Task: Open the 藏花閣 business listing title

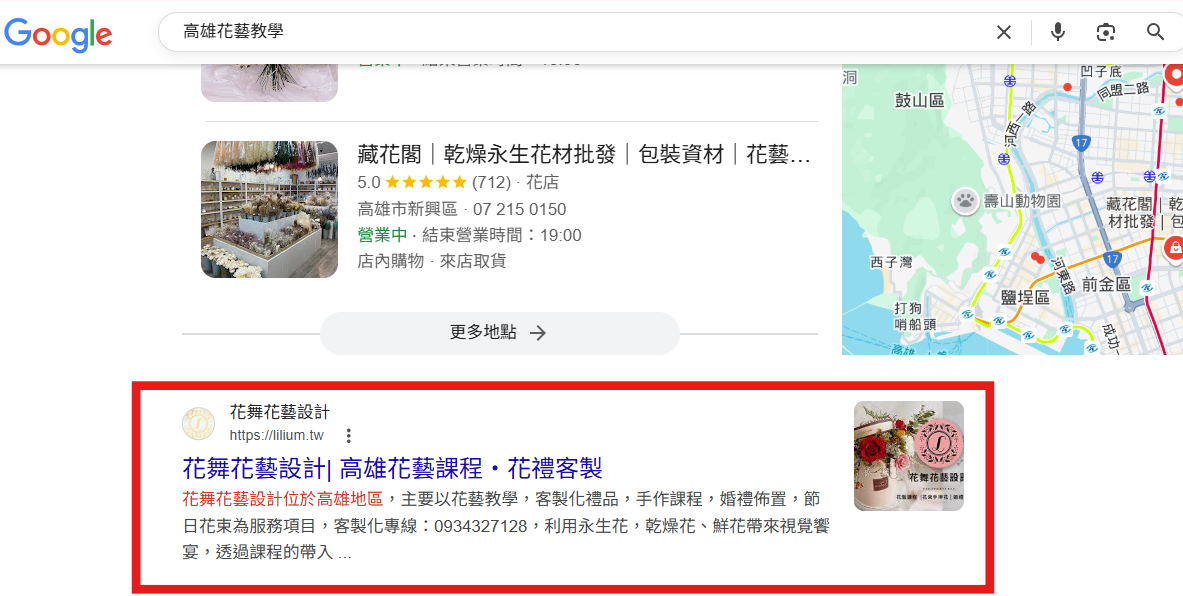Action: coord(584,155)
